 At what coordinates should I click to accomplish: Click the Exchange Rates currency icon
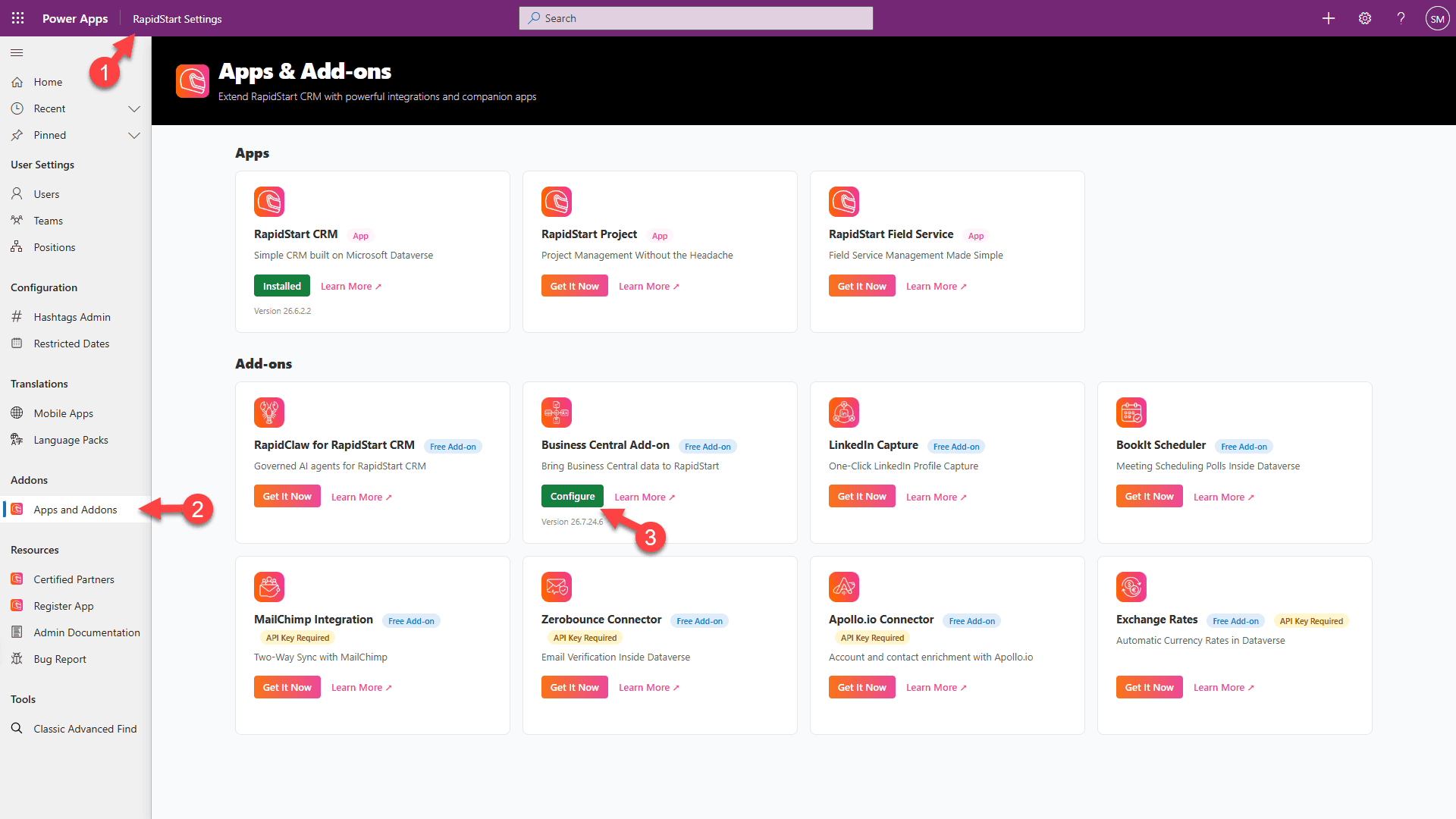click(x=1131, y=587)
